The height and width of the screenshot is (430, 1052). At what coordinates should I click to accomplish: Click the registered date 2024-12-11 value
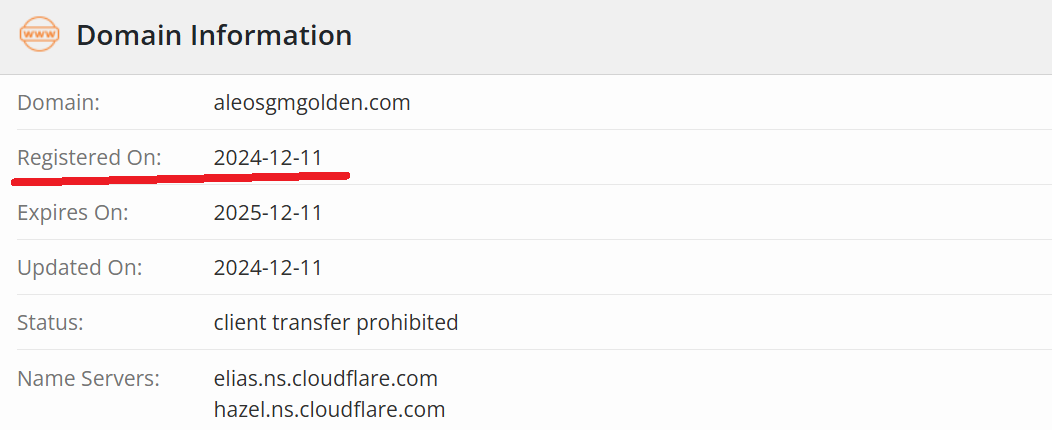[x=268, y=158]
